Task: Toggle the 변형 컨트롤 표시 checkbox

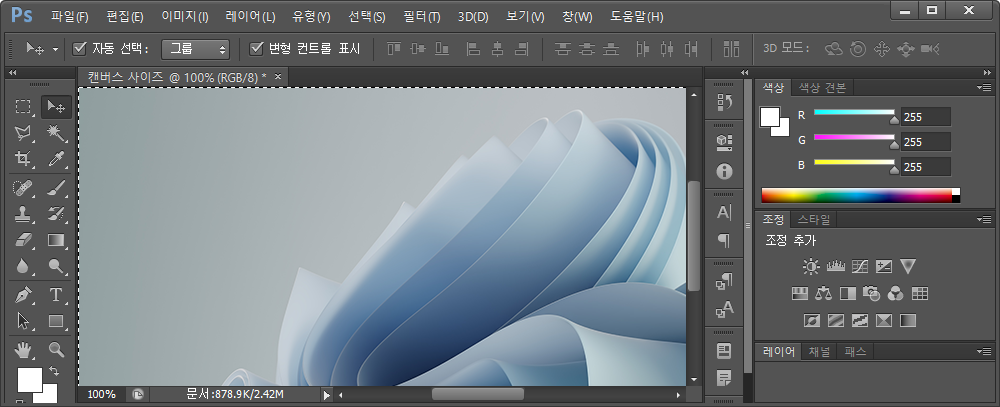Action: [256, 48]
